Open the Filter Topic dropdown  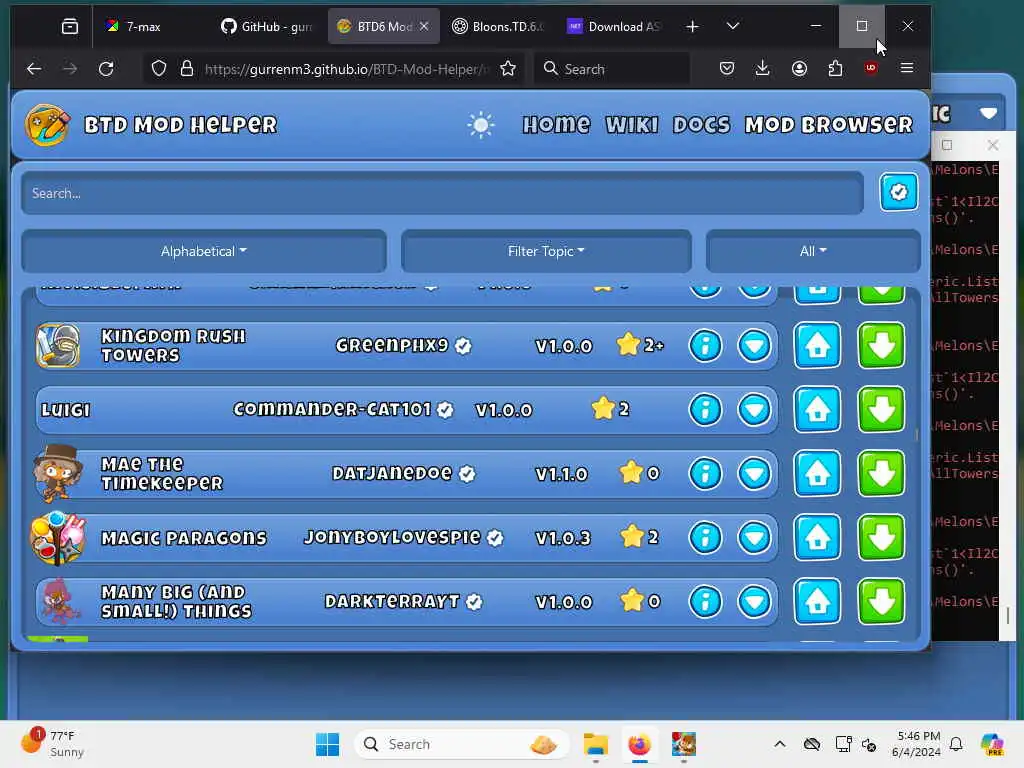tap(546, 251)
